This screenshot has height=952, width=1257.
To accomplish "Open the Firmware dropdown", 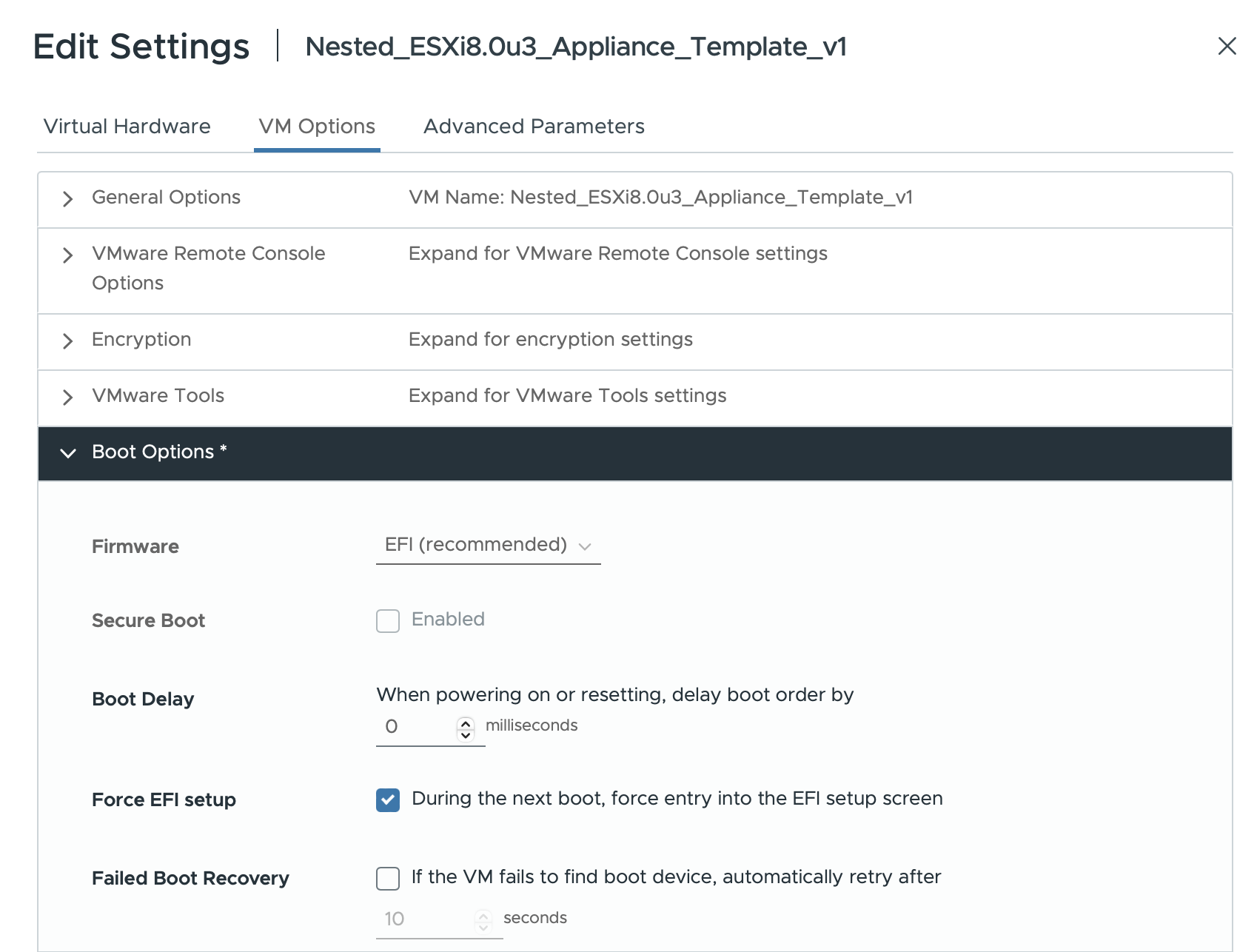I will 488,546.
